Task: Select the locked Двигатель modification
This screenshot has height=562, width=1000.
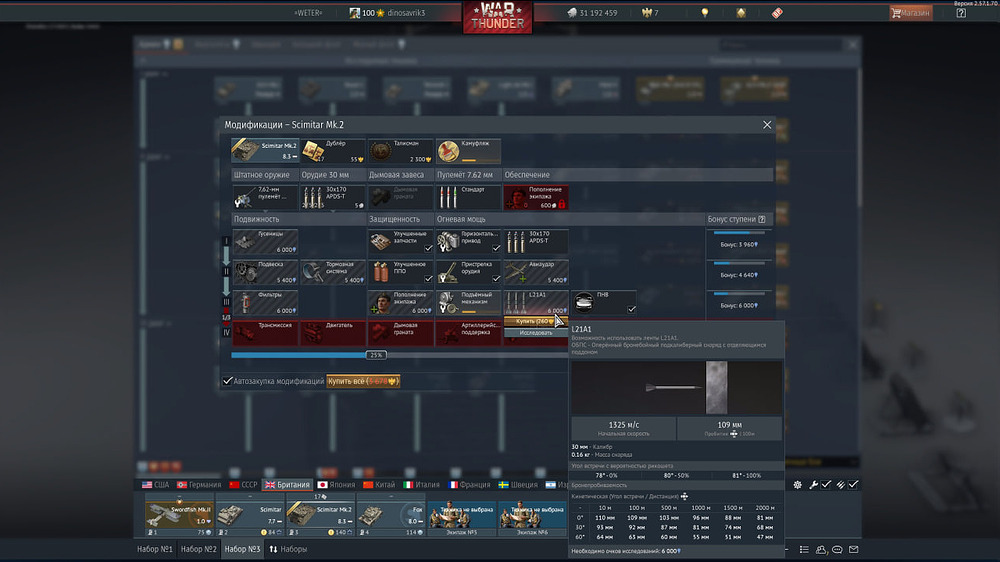Action: (x=332, y=334)
